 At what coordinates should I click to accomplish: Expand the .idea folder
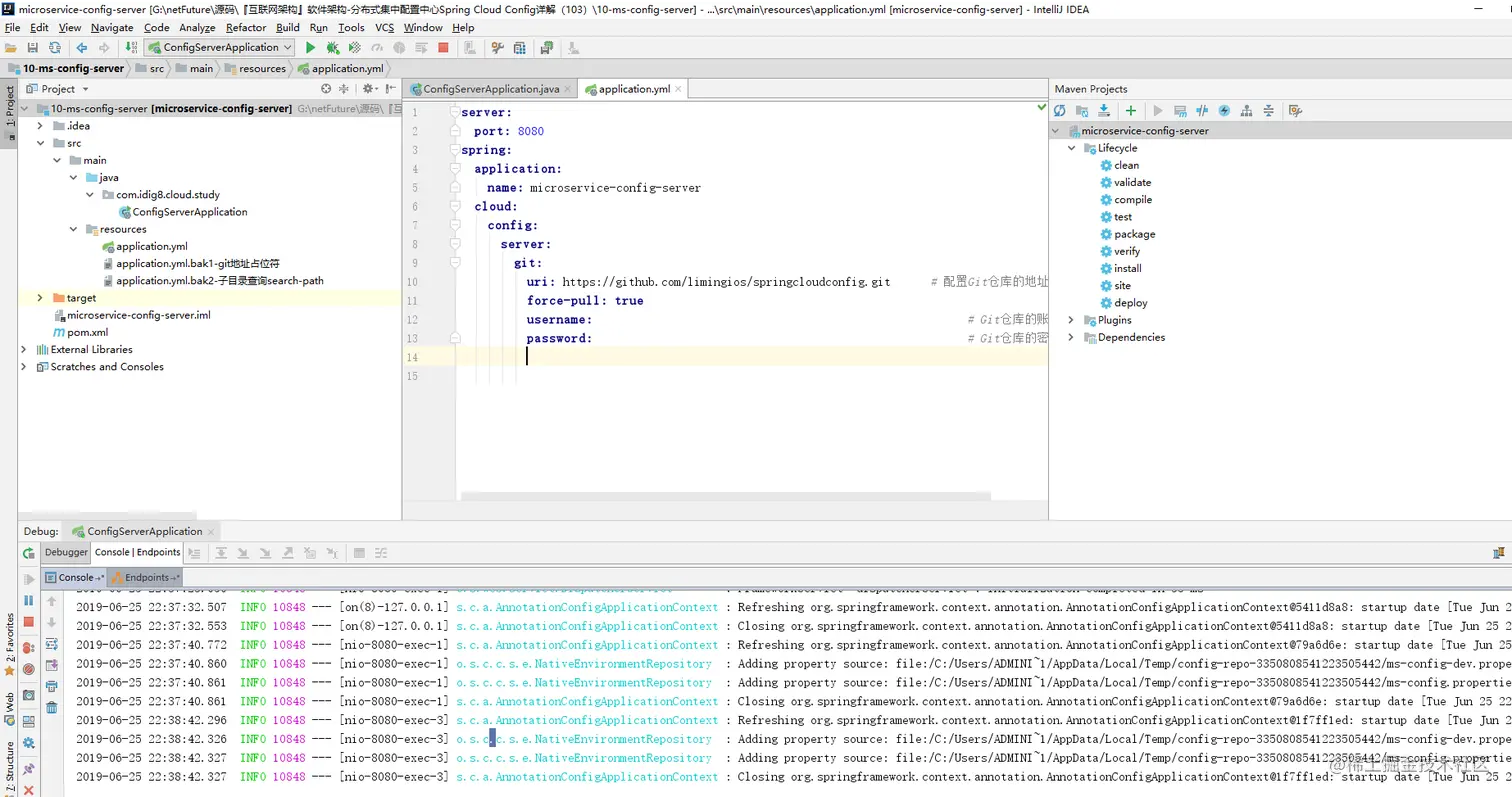click(x=40, y=126)
